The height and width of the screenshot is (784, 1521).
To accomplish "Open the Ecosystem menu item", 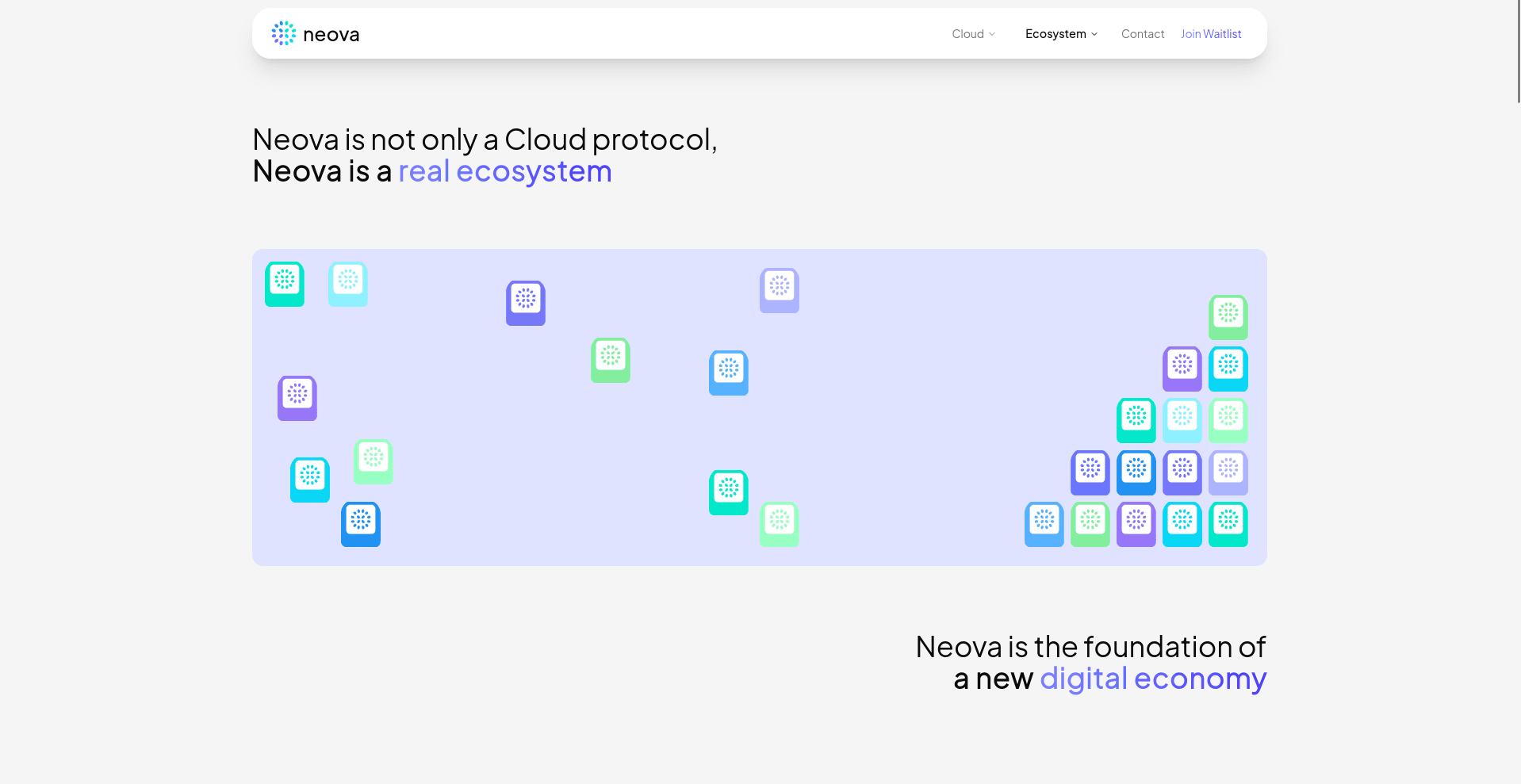I will pyautogui.click(x=1056, y=34).
